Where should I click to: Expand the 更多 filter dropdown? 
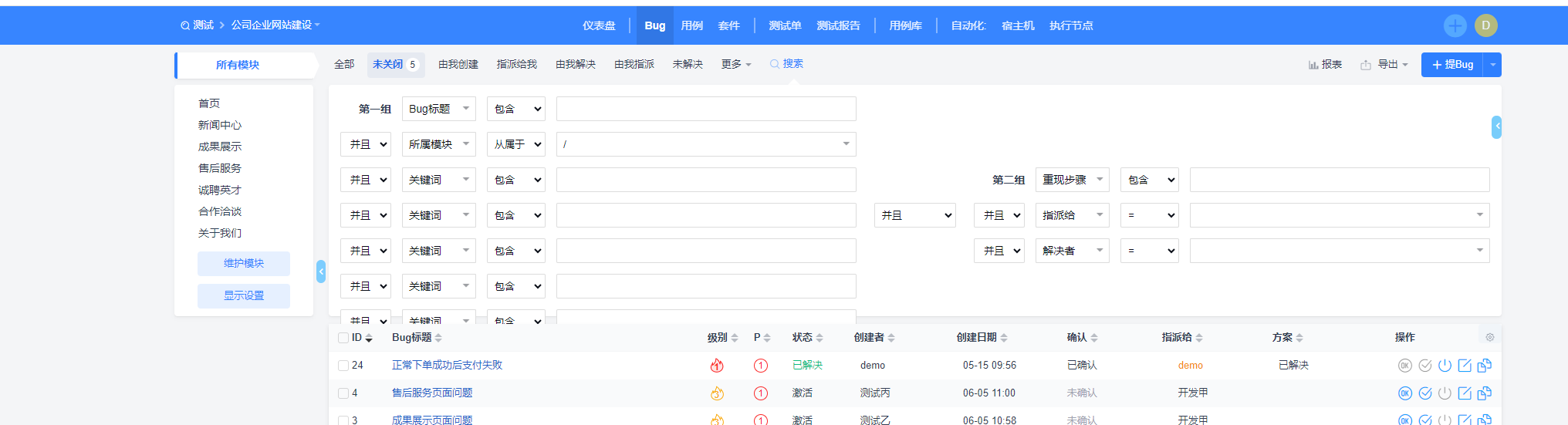click(736, 65)
